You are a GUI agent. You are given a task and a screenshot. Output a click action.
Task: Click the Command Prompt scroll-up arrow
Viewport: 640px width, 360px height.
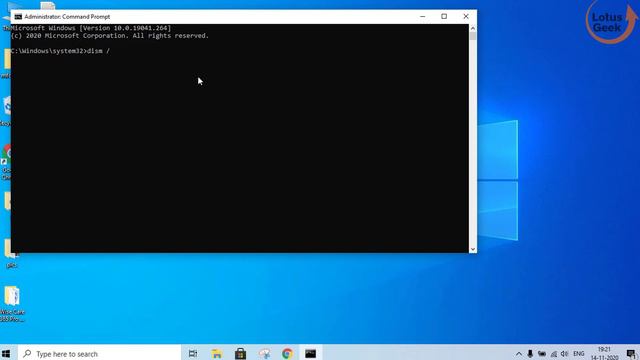point(473,28)
